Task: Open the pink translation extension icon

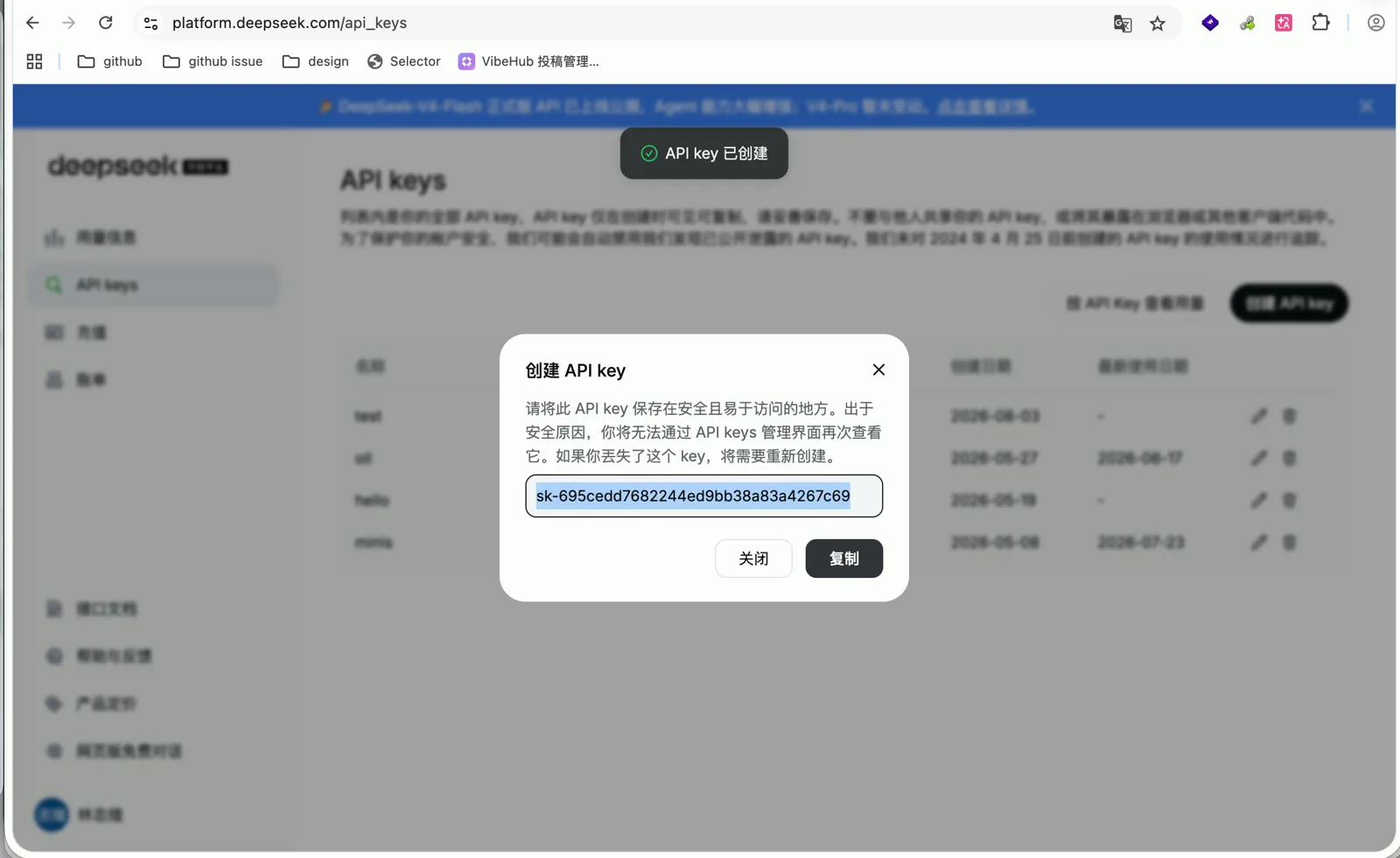Action: pos(1284,24)
